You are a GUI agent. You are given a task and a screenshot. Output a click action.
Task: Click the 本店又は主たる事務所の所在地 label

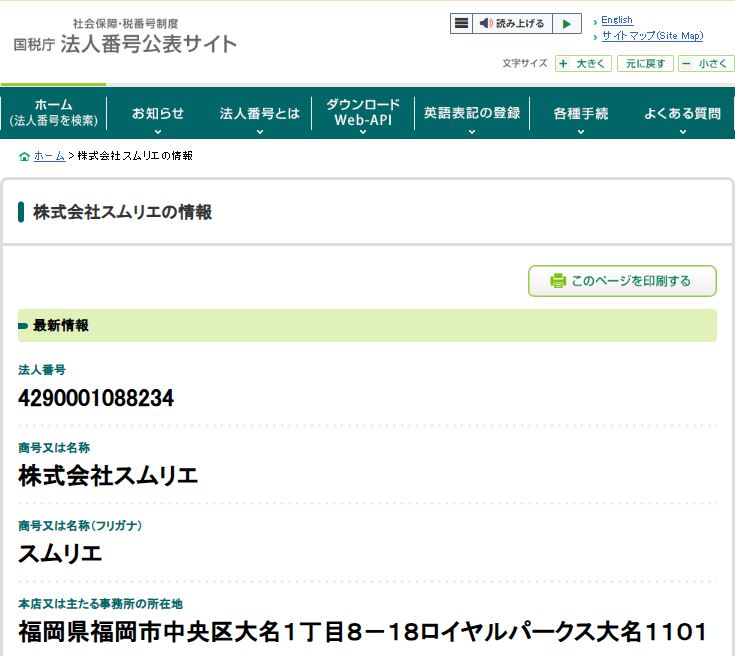coord(100,603)
